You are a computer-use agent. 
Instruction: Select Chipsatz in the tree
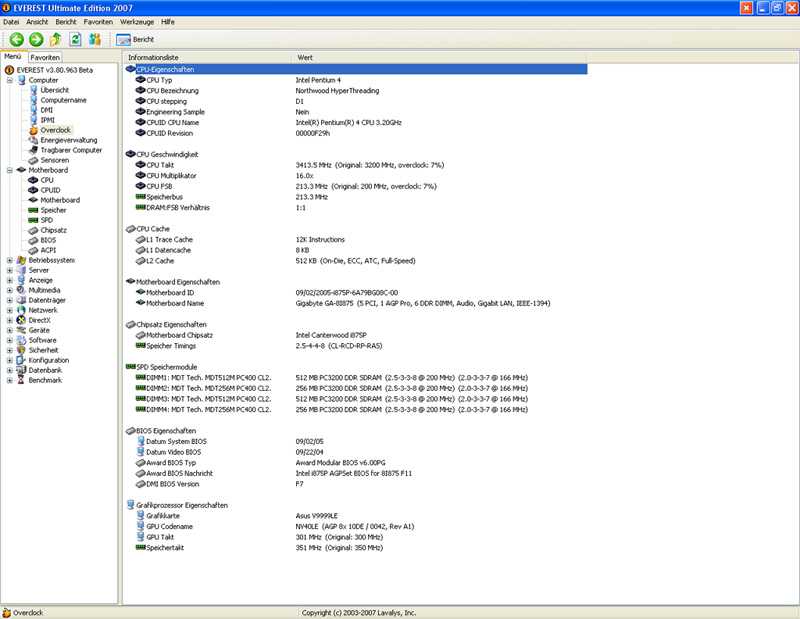53,230
